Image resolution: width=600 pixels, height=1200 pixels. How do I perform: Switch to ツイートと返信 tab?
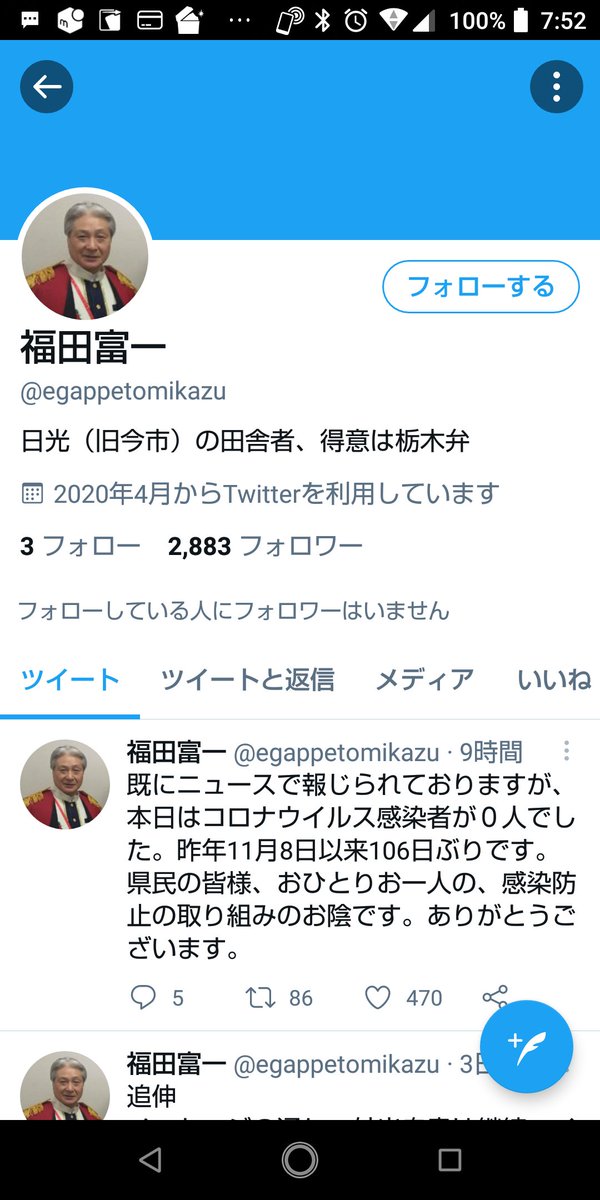point(247,680)
